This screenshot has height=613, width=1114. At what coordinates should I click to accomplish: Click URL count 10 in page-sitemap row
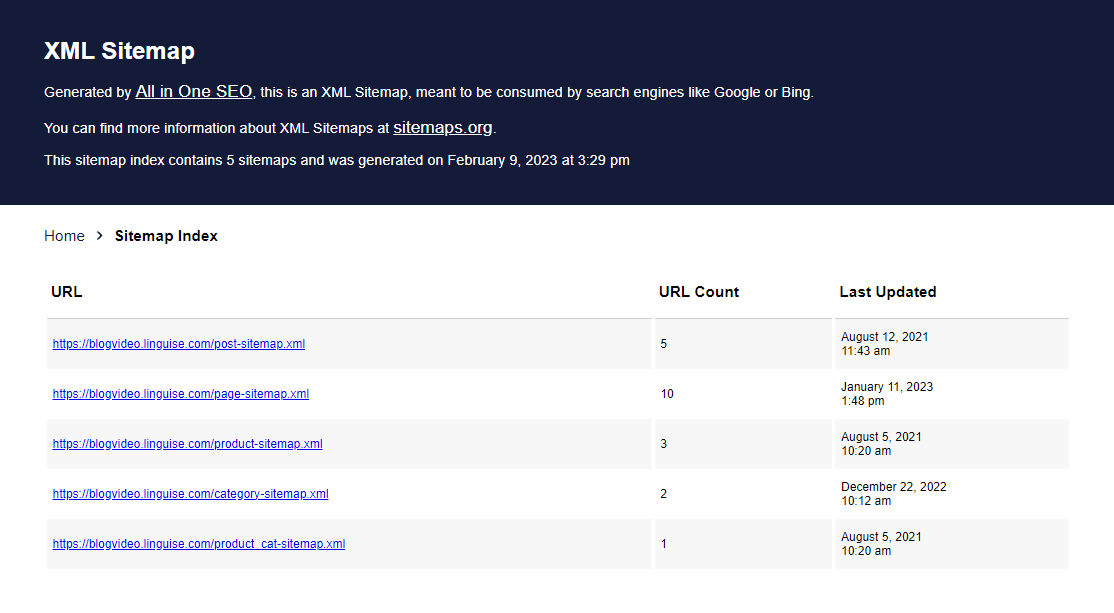[x=667, y=394]
